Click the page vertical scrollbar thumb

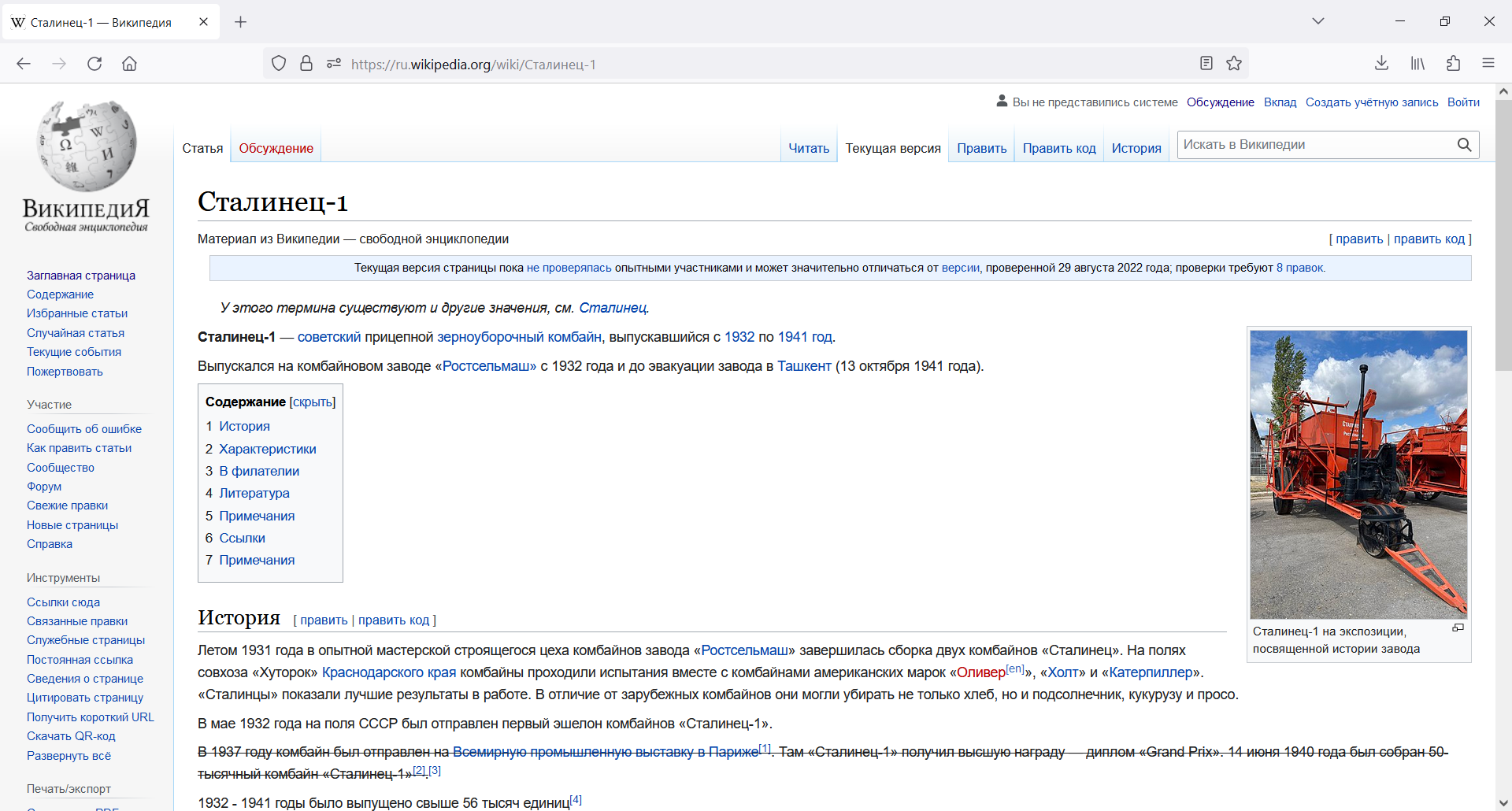click(1503, 236)
